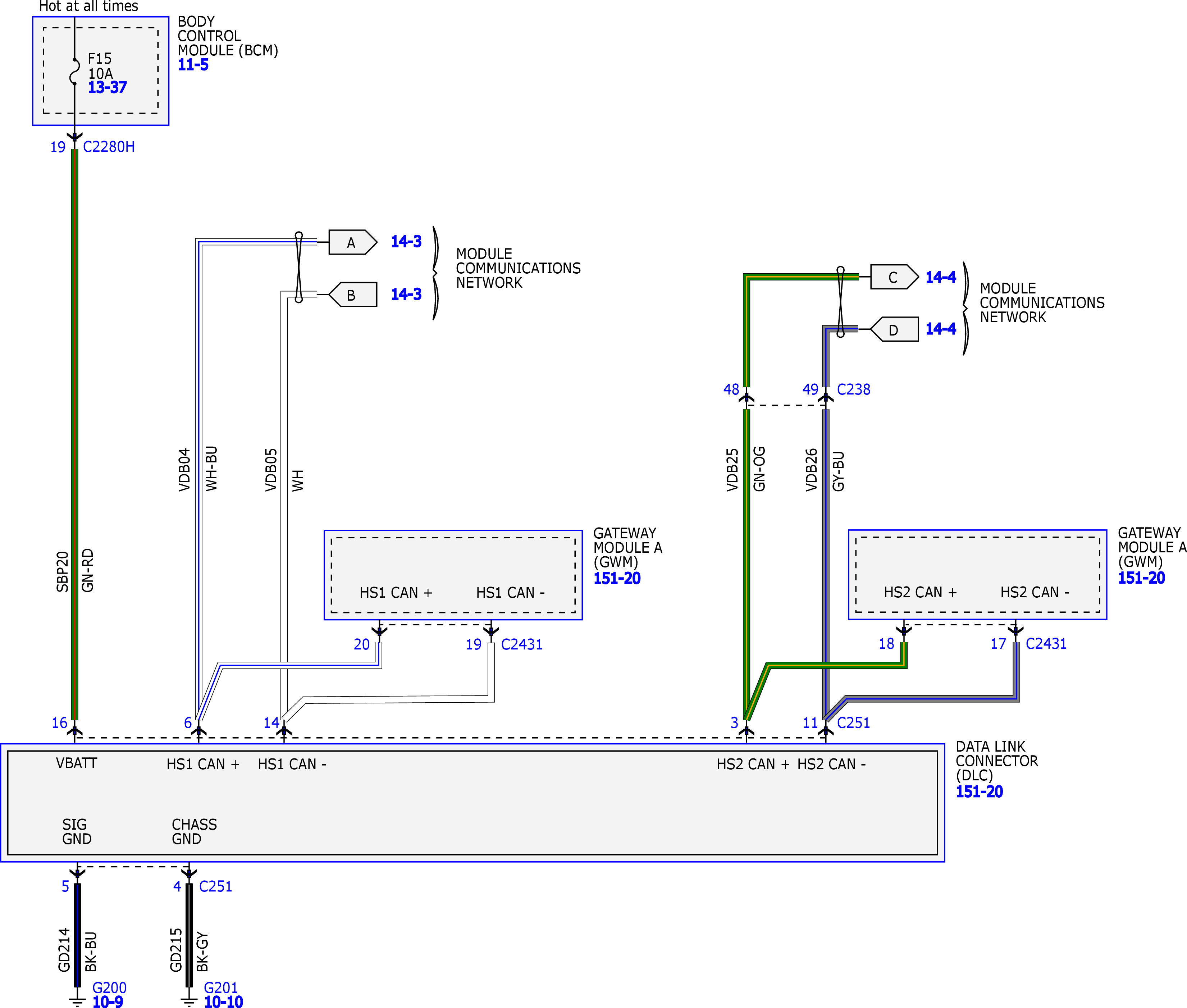Open the 14-3 link beside connector A
This screenshot has height=1008, width=1187.
406,242
